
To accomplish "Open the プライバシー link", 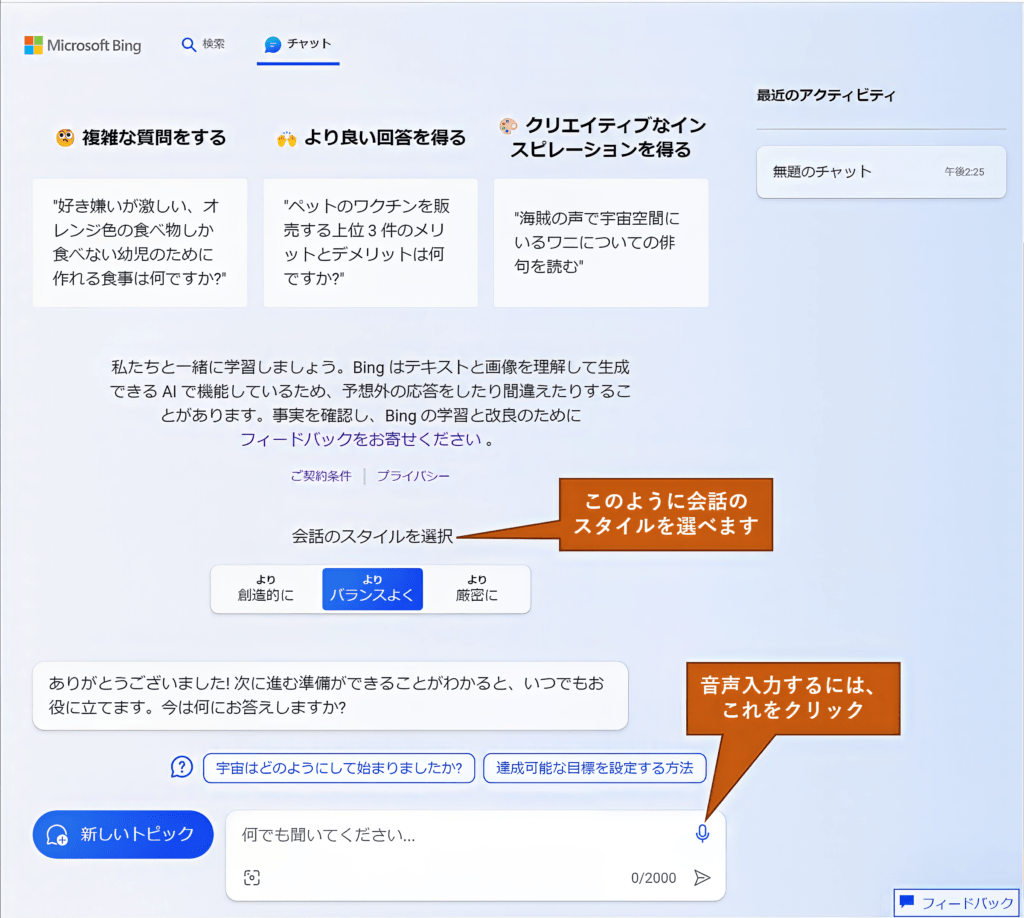I will click(x=413, y=476).
